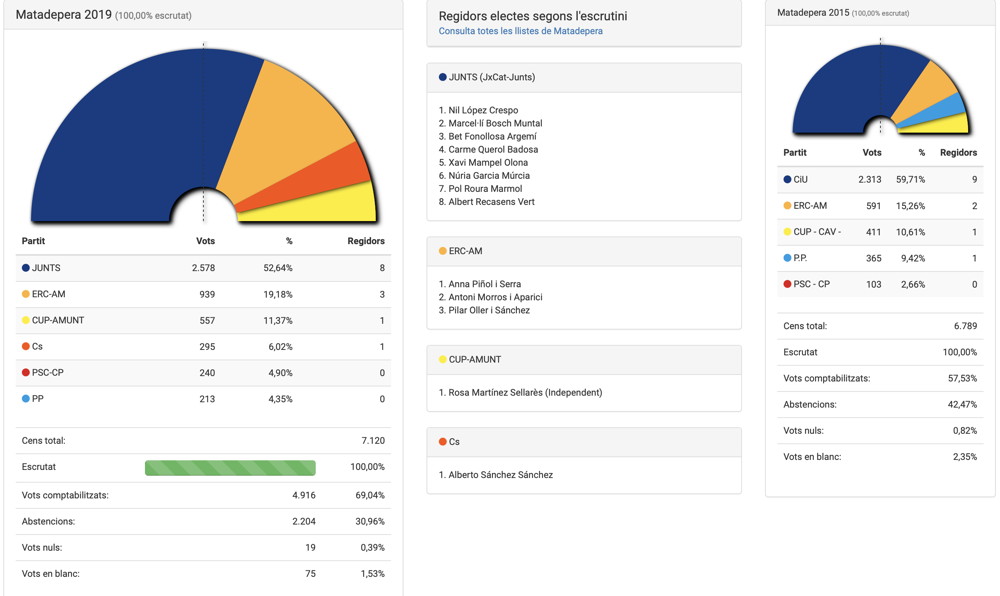Viewport: 1000px width, 596px height.
Task: Click the light blue P.P. dot in 2015 table
Action: coord(787,258)
